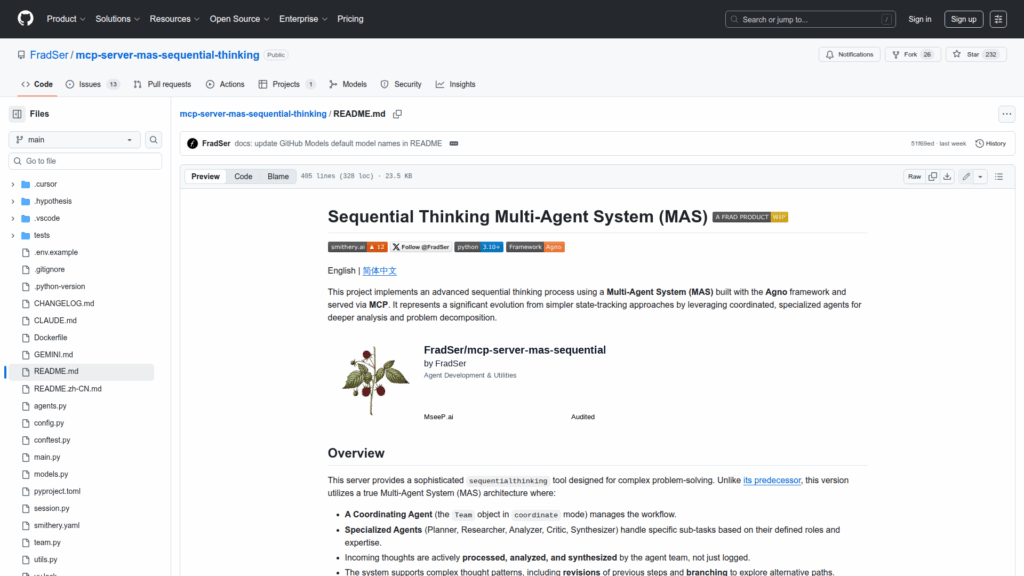Open the three-dot more options menu

pos(1006,114)
